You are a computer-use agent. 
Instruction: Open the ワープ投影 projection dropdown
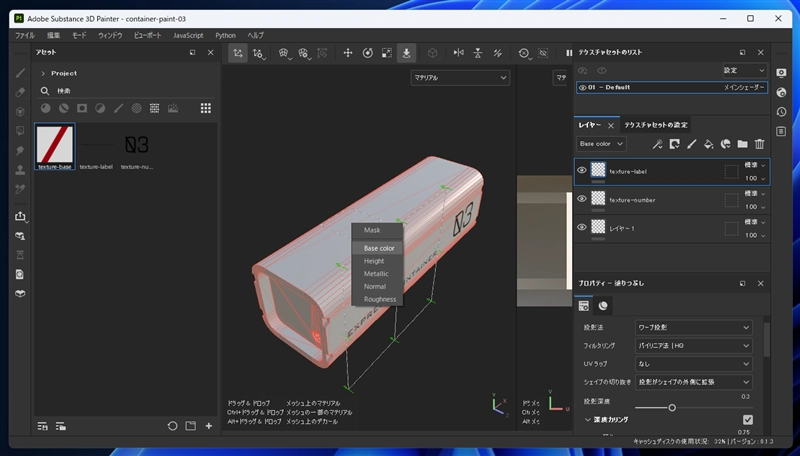coord(694,327)
